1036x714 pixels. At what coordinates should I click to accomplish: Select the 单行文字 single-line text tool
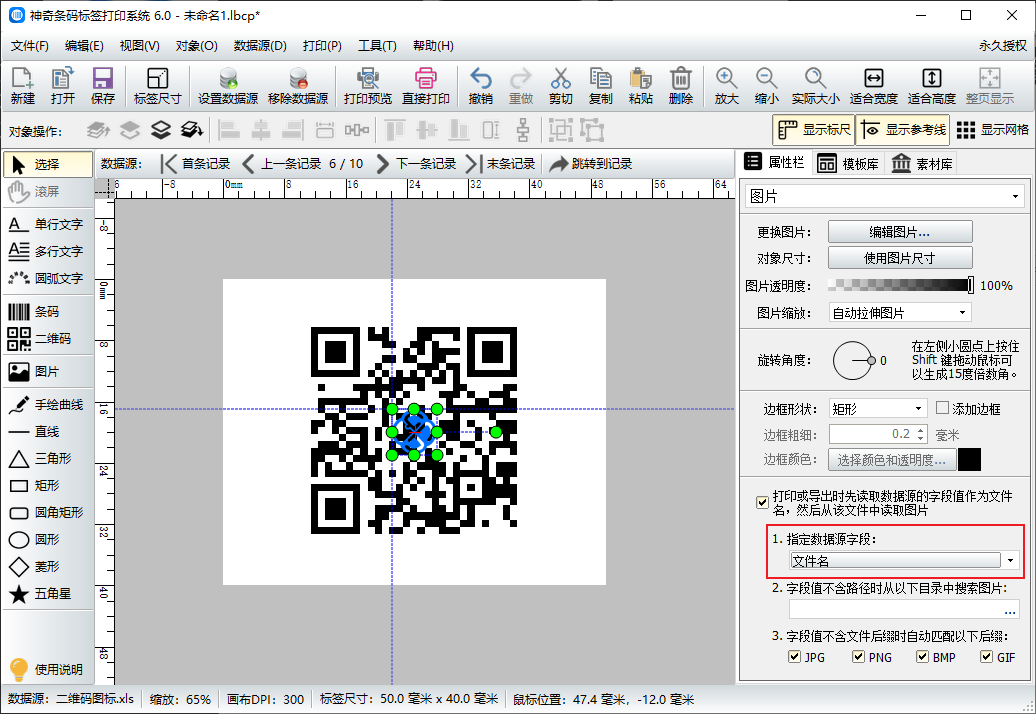47,225
